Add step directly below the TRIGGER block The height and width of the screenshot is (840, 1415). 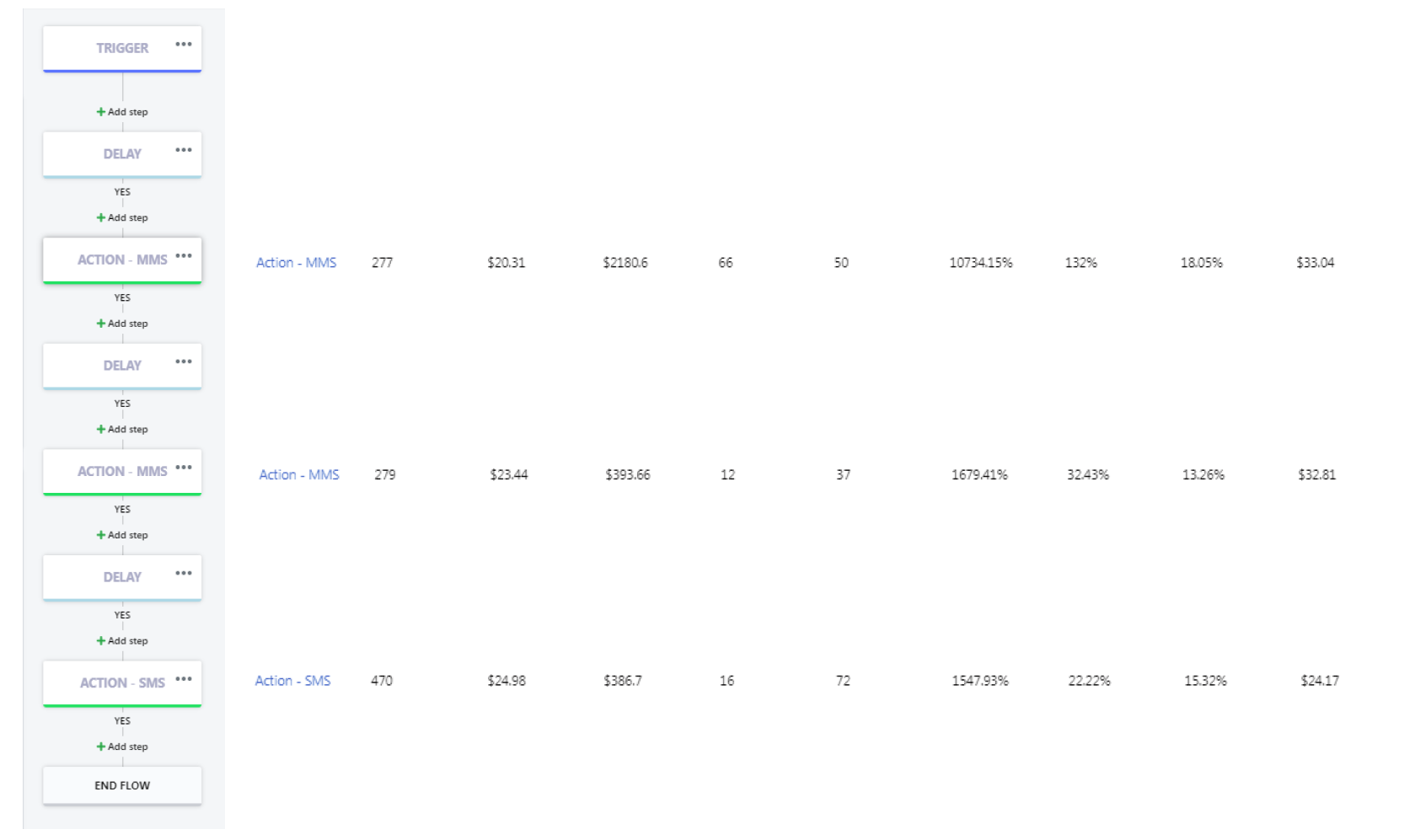[122, 112]
